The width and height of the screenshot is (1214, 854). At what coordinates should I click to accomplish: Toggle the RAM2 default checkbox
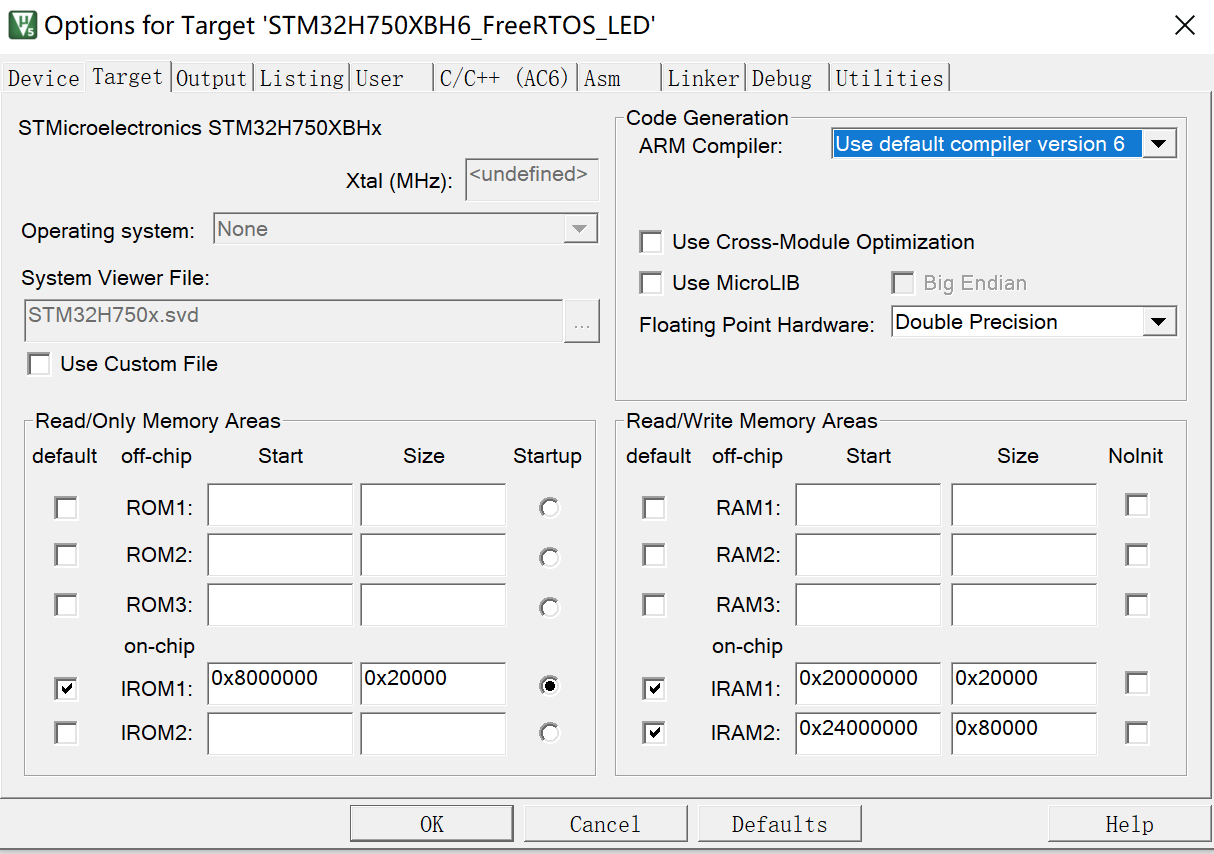click(x=653, y=555)
